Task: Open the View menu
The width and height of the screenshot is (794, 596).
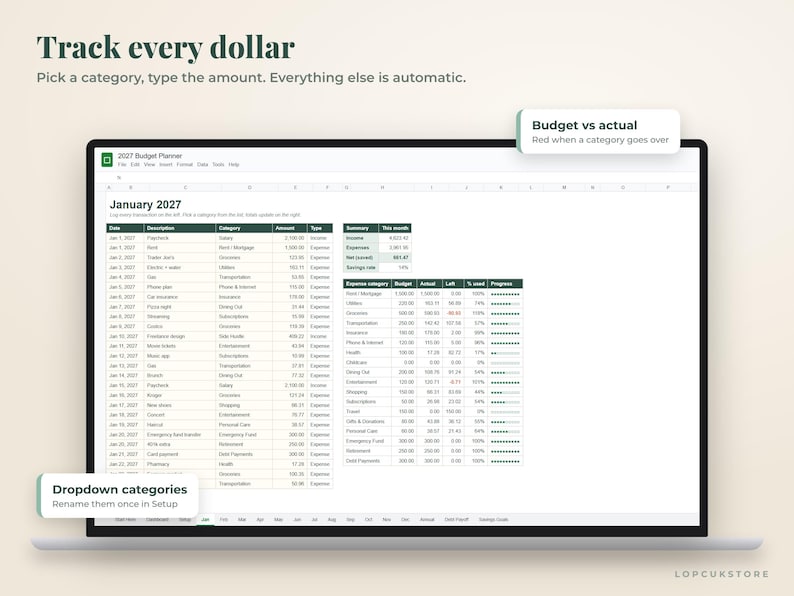Action: [x=149, y=165]
